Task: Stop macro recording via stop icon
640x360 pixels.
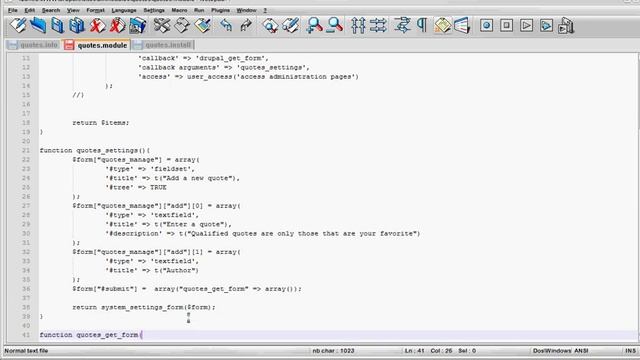Action: pyautogui.click(x=507, y=26)
